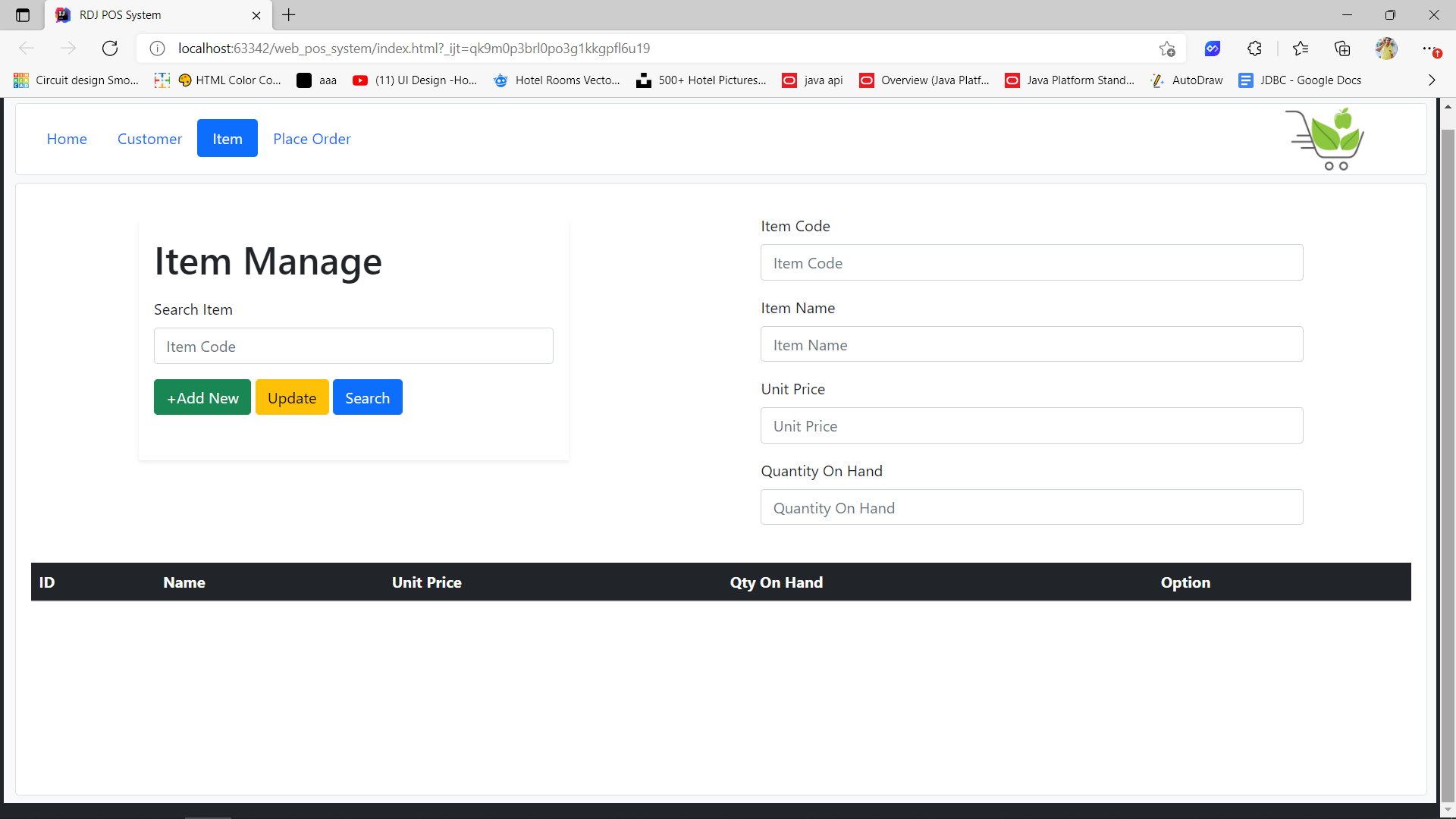Select the Place Order tab
This screenshot has height=819, width=1456.
tap(312, 139)
